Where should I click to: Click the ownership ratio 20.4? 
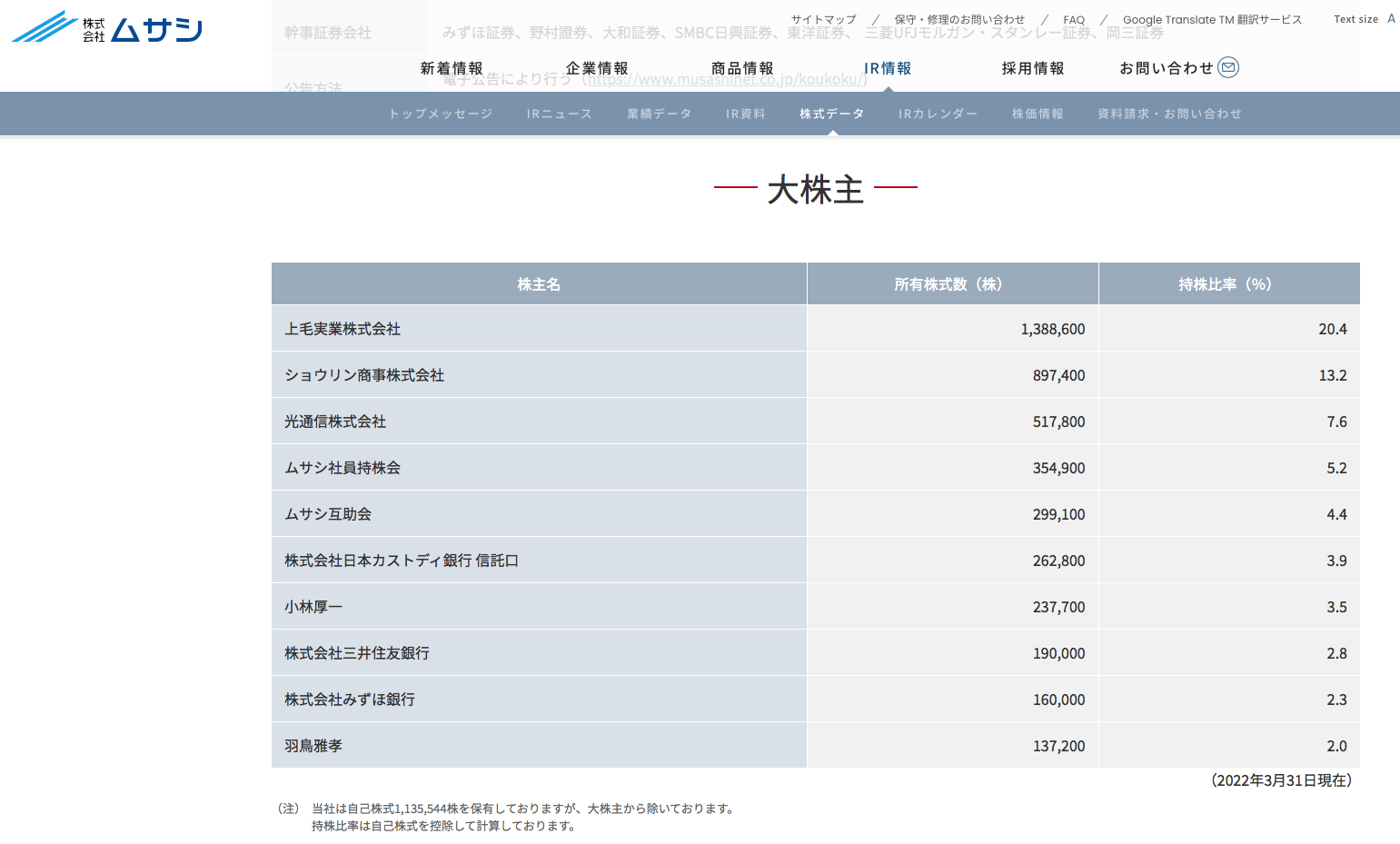(x=1333, y=329)
